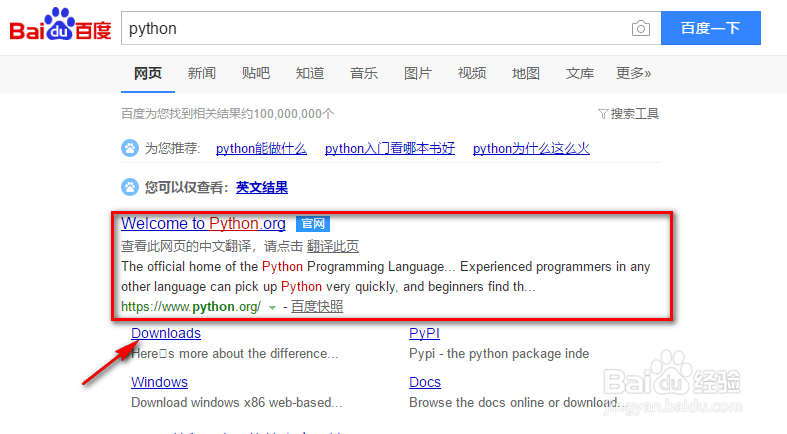Image resolution: width=787 pixels, height=434 pixels.
Task: Click paw icon beside 为您推荐
Action: (130, 148)
